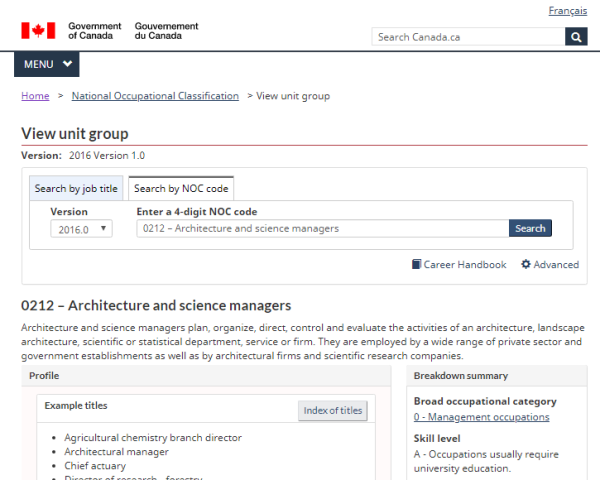The width and height of the screenshot is (600, 480).
Task: Select 'Chief actuary' example title
Action: 95,465
